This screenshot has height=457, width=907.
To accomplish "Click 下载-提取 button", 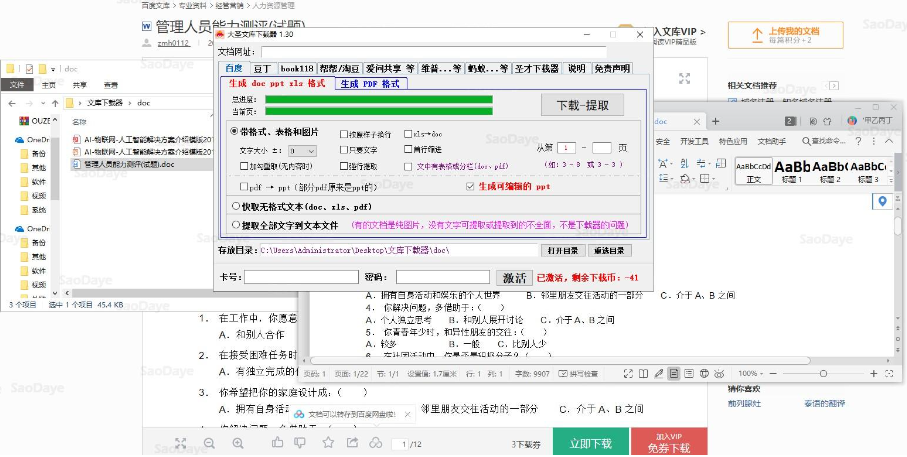I will (582, 105).
